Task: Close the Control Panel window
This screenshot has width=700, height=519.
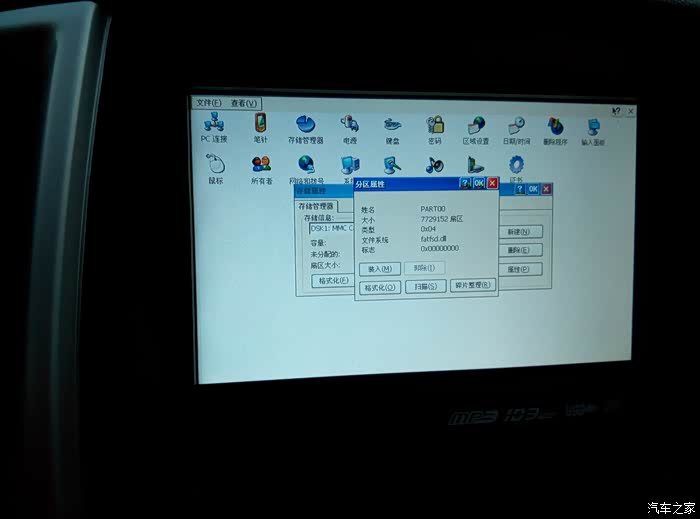Action: click(x=630, y=111)
